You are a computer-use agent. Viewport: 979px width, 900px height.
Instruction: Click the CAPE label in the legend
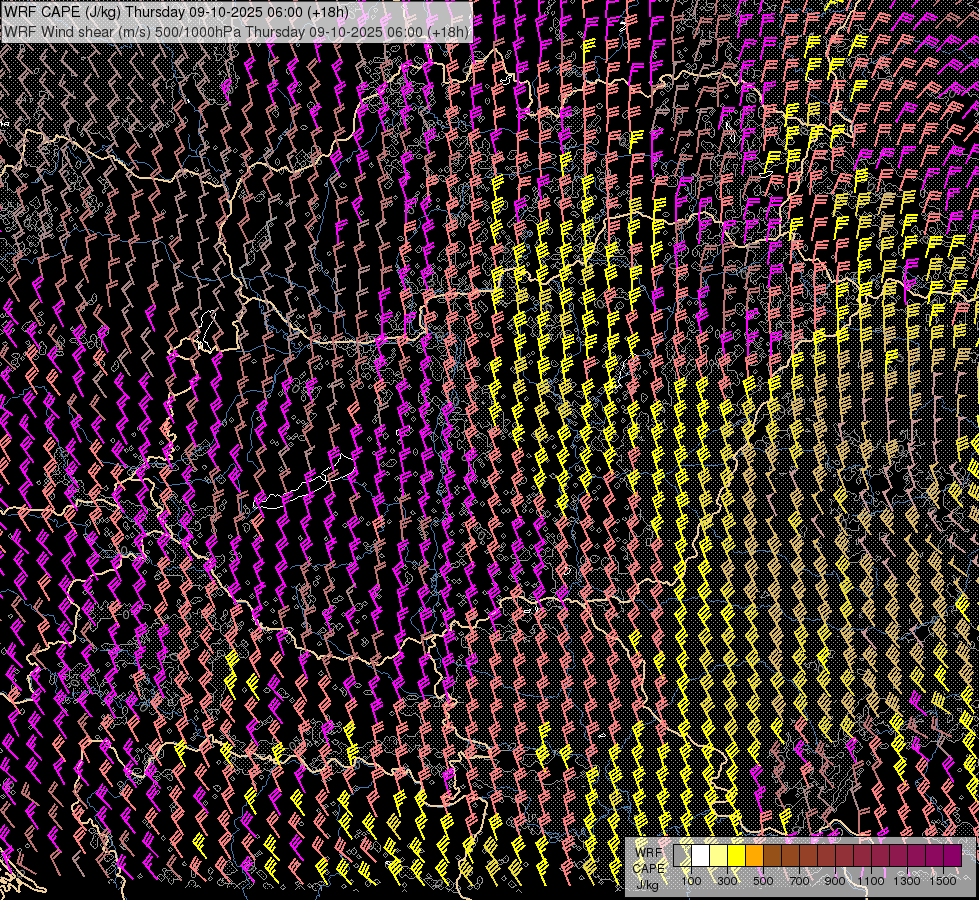649,868
